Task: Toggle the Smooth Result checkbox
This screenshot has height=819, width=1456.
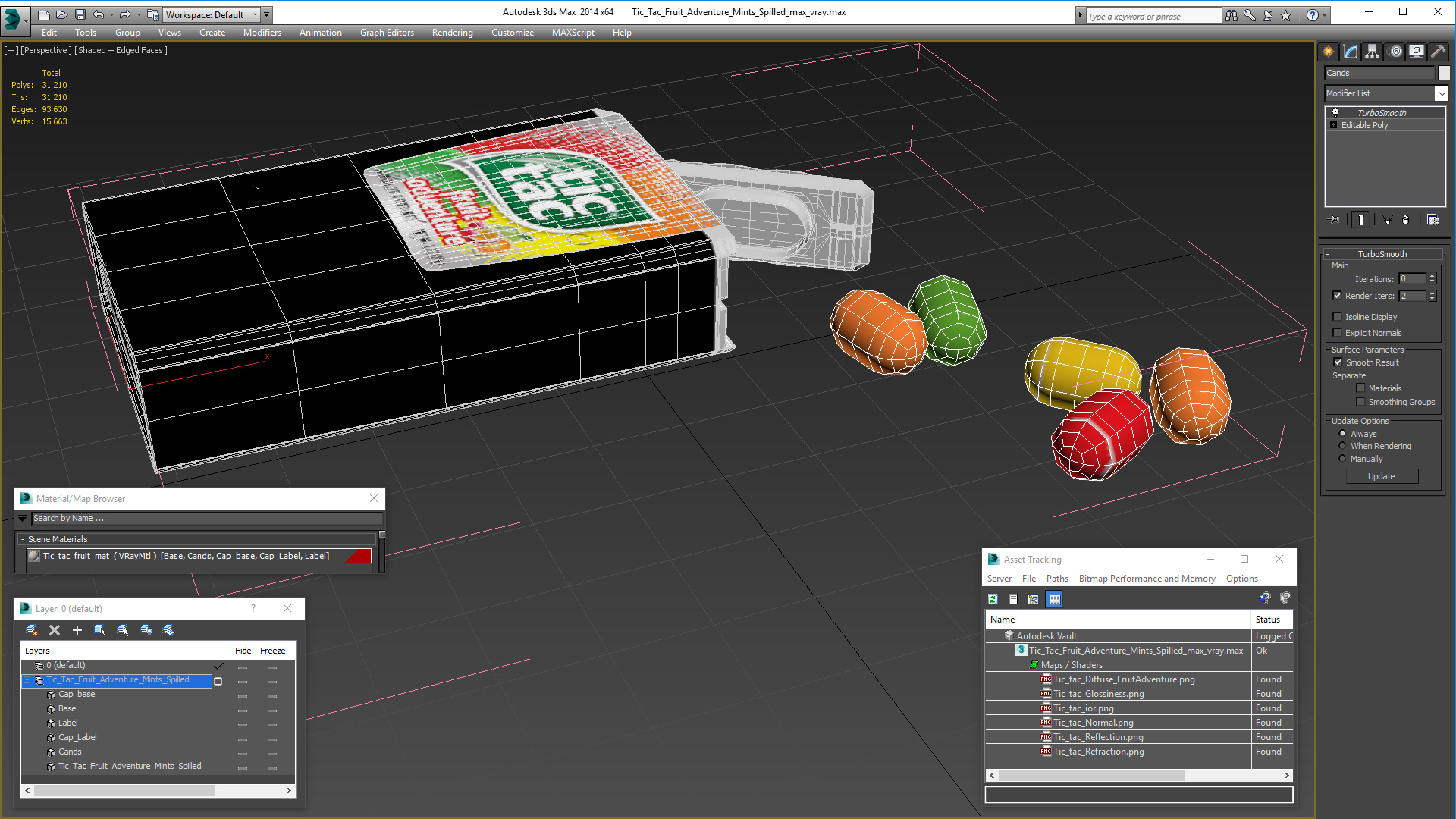Action: (1338, 362)
